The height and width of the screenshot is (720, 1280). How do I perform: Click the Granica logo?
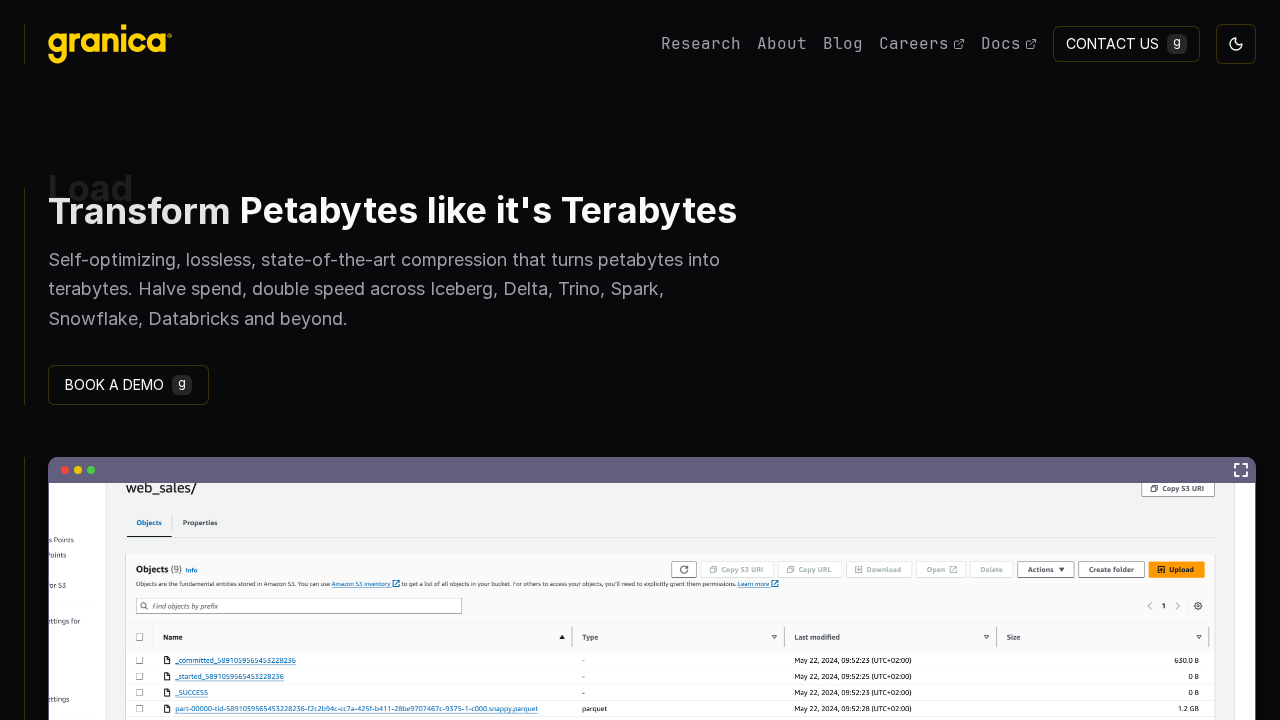[109, 44]
